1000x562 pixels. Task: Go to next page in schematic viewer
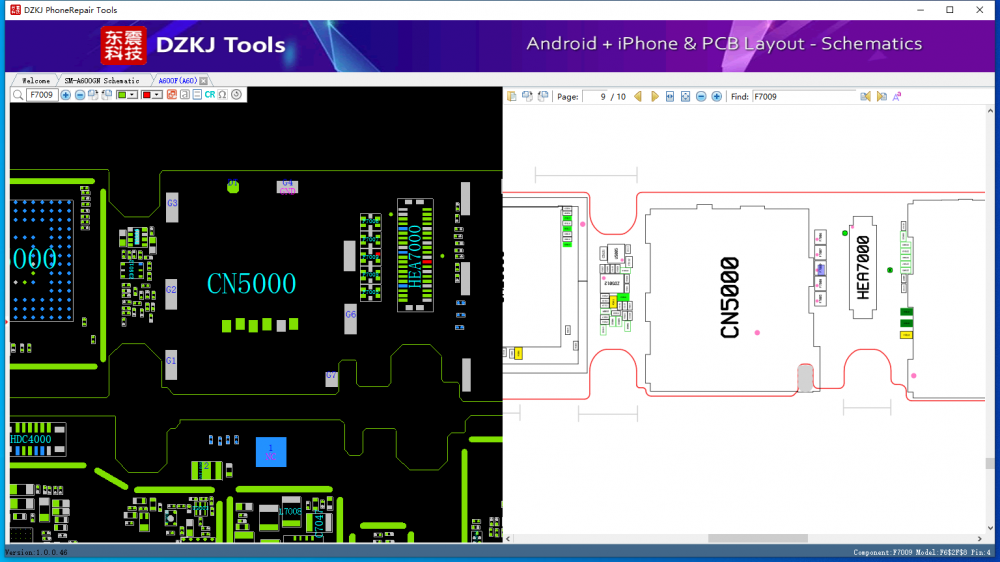coord(655,97)
